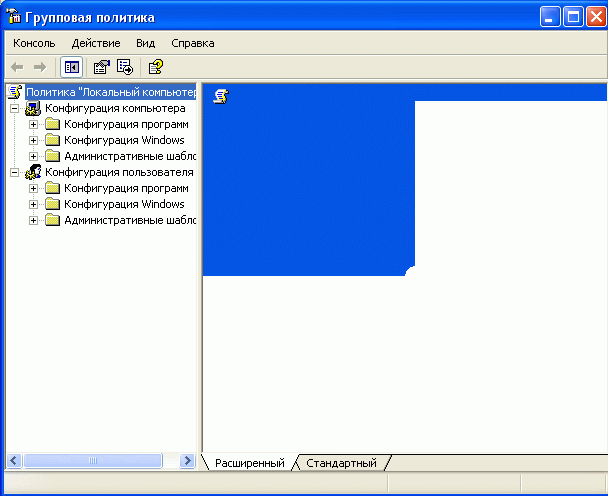Click the Show/Hide Console Tree toolbar icon
The height and width of the screenshot is (496, 608).
click(71, 67)
